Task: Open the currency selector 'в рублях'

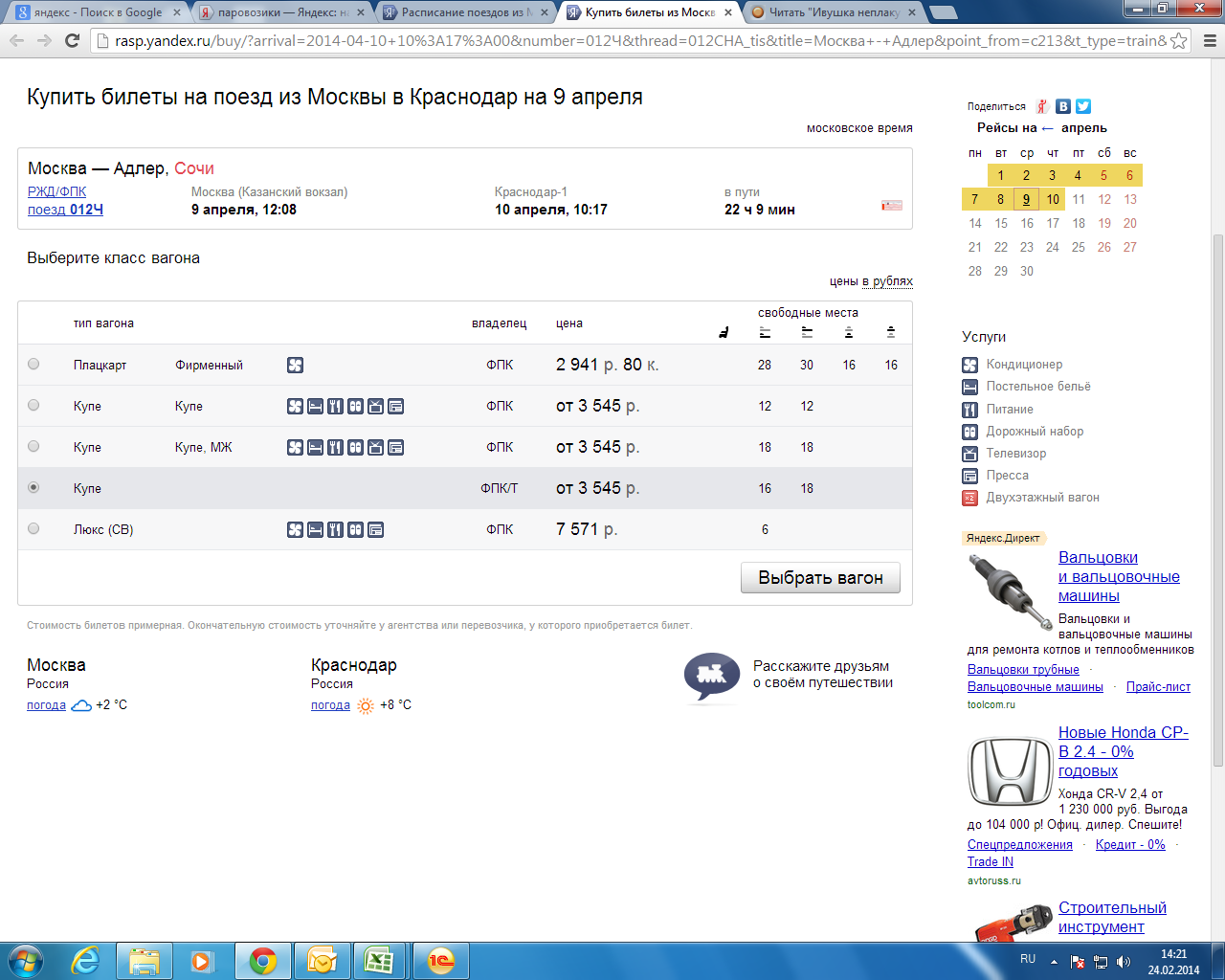Action: [x=887, y=281]
